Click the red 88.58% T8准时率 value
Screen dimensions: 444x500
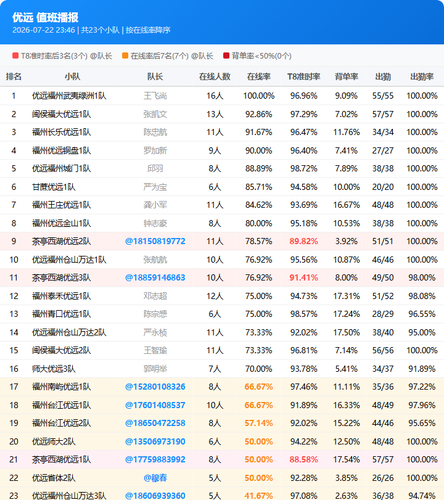304,459
